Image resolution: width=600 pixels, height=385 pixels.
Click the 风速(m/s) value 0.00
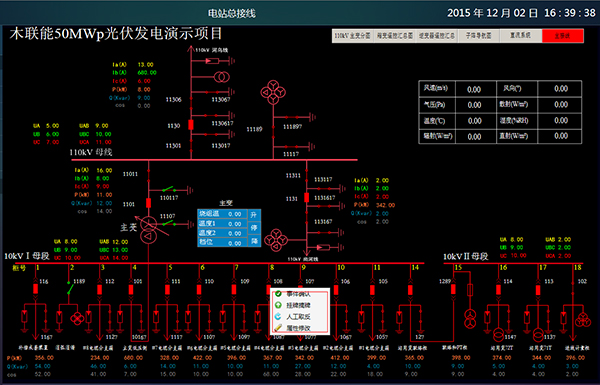pyautogui.click(x=474, y=90)
